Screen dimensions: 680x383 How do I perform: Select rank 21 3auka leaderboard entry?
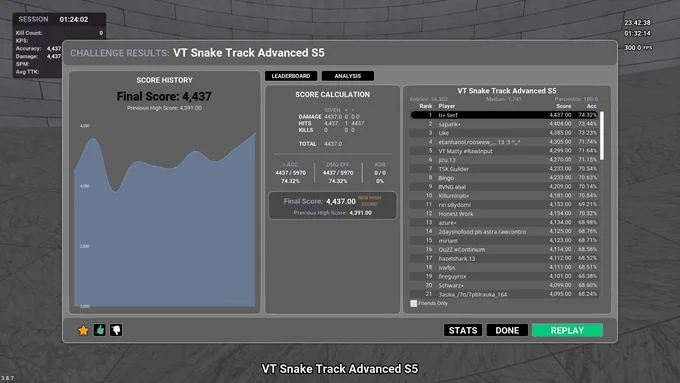[x=504, y=295]
